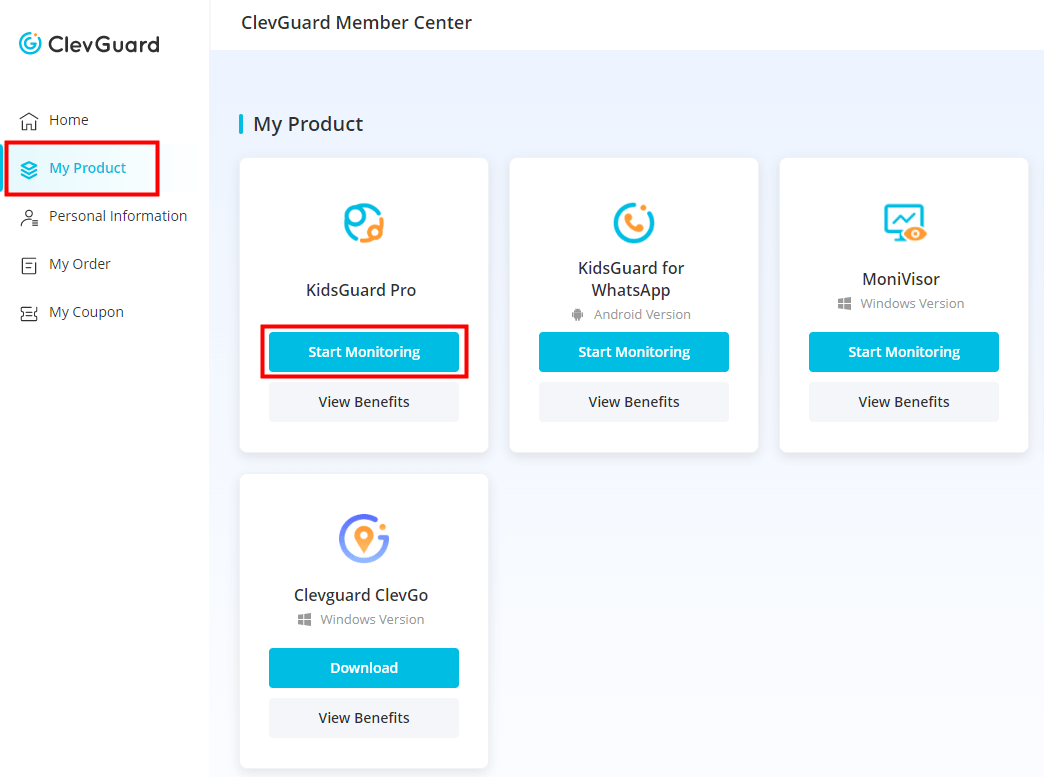View Benefits of KidsGuard Pro
Viewport: 1044px width, 777px height.
click(x=364, y=402)
